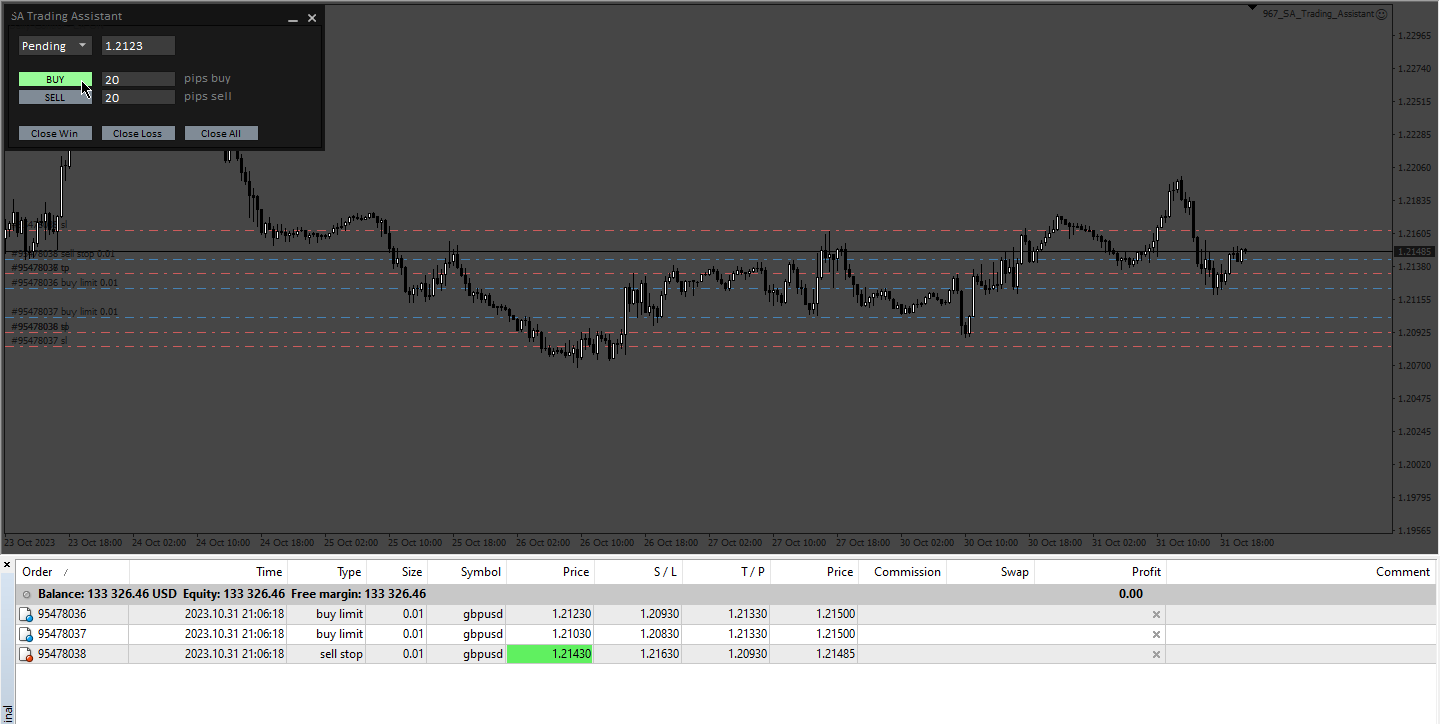Click the pips buy input field
Screen dimensions: 1440x724
point(138,79)
